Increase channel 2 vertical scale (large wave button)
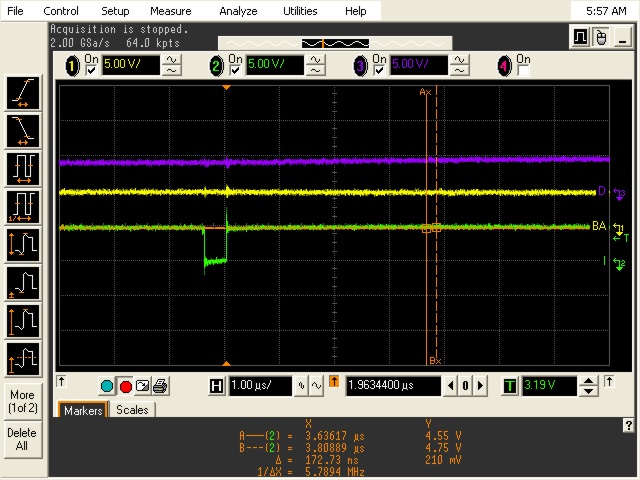The image size is (640, 480). 316,60
